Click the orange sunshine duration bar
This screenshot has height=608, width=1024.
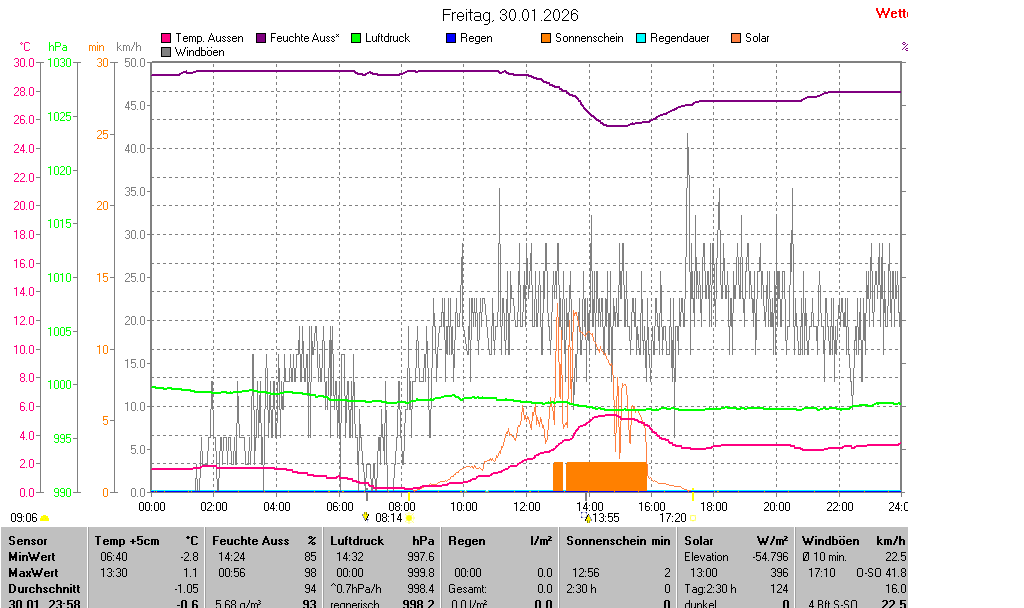[606, 476]
